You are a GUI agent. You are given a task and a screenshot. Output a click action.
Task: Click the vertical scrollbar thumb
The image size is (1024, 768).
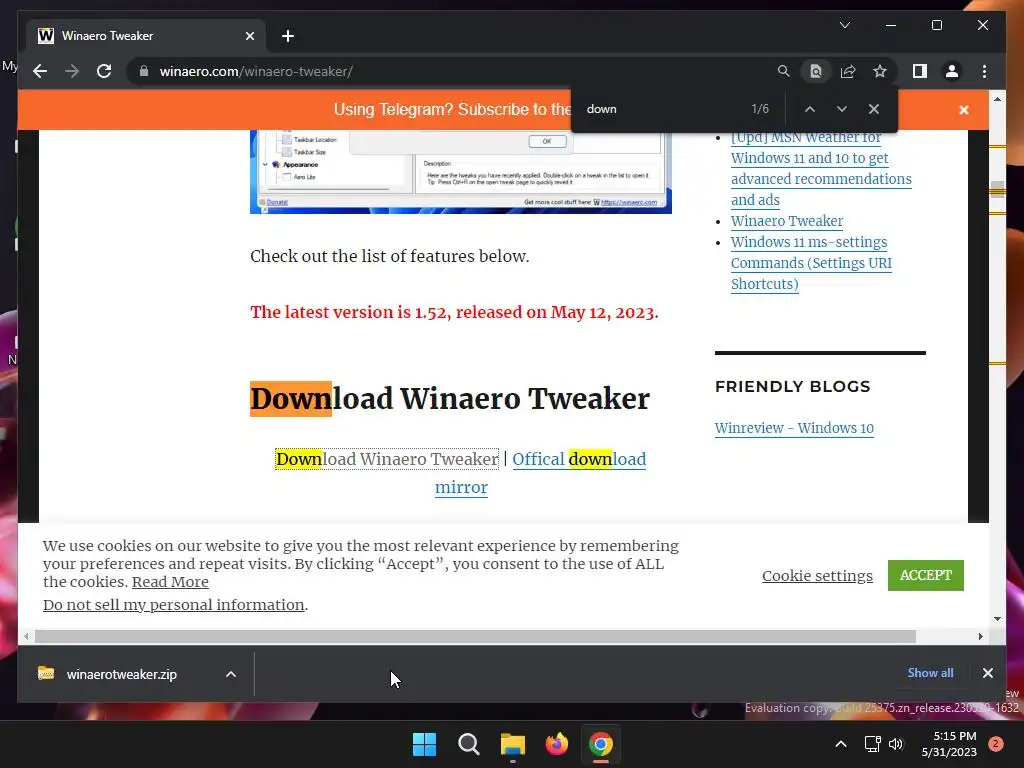[x=997, y=191]
